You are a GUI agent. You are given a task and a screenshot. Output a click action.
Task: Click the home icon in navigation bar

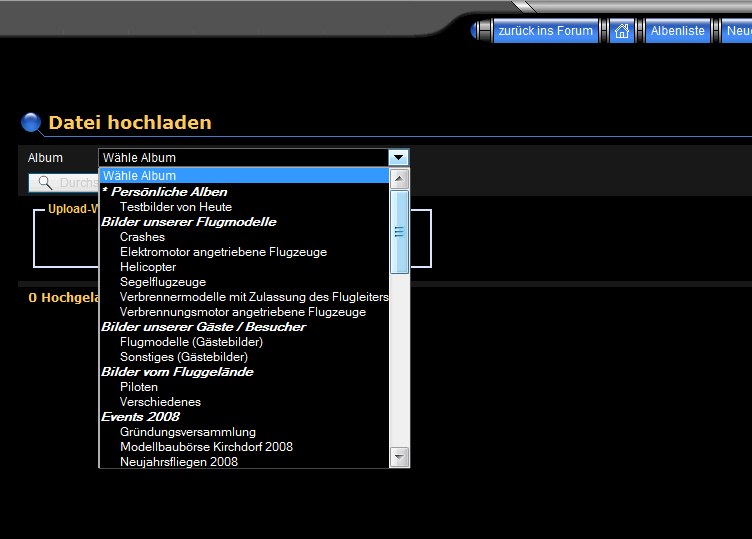[x=622, y=31]
